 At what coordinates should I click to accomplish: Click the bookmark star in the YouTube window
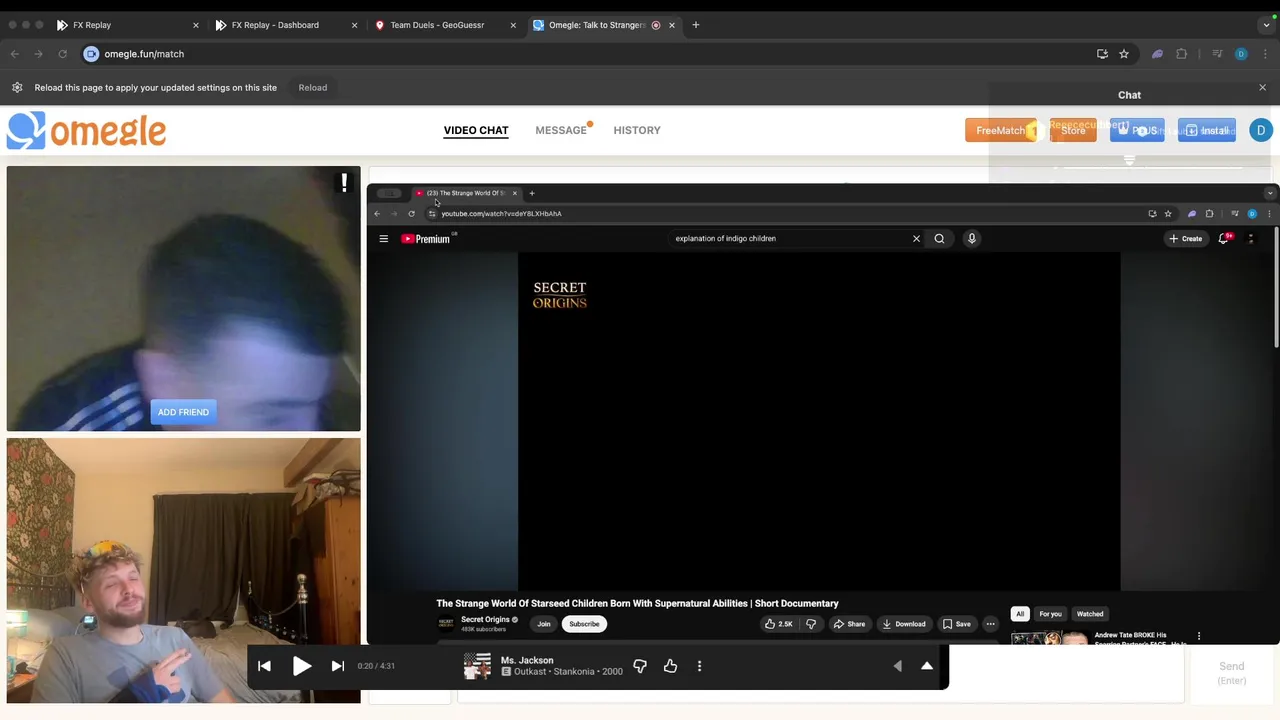(1168, 213)
